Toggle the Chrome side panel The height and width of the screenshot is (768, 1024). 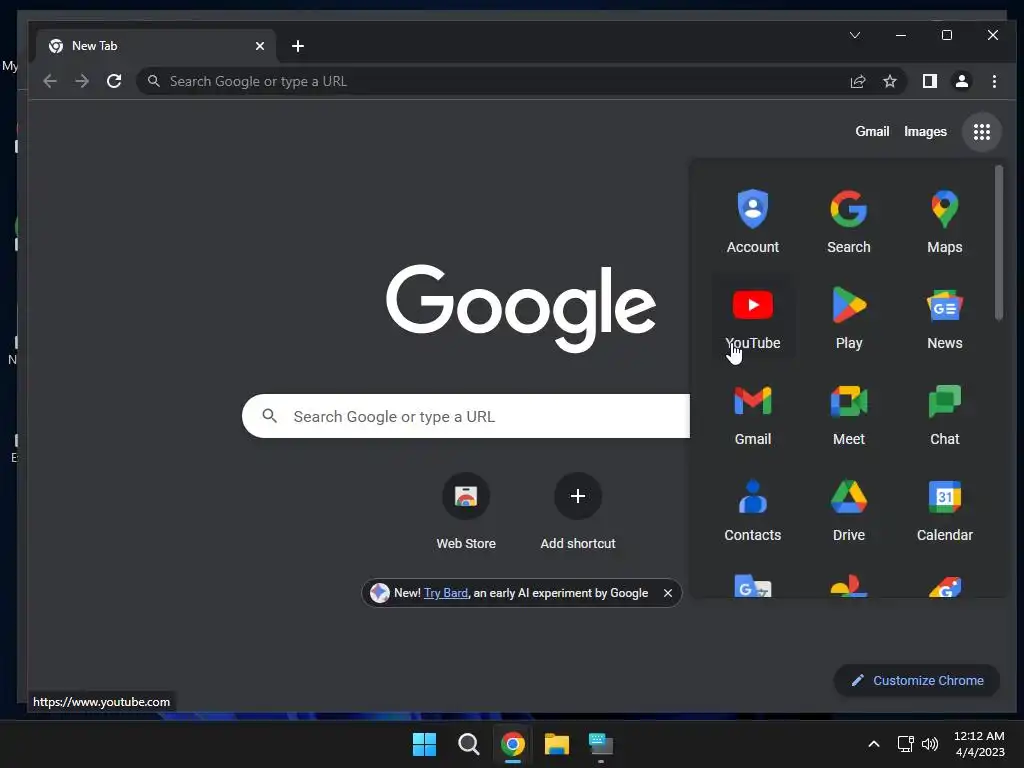click(x=929, y=81)
